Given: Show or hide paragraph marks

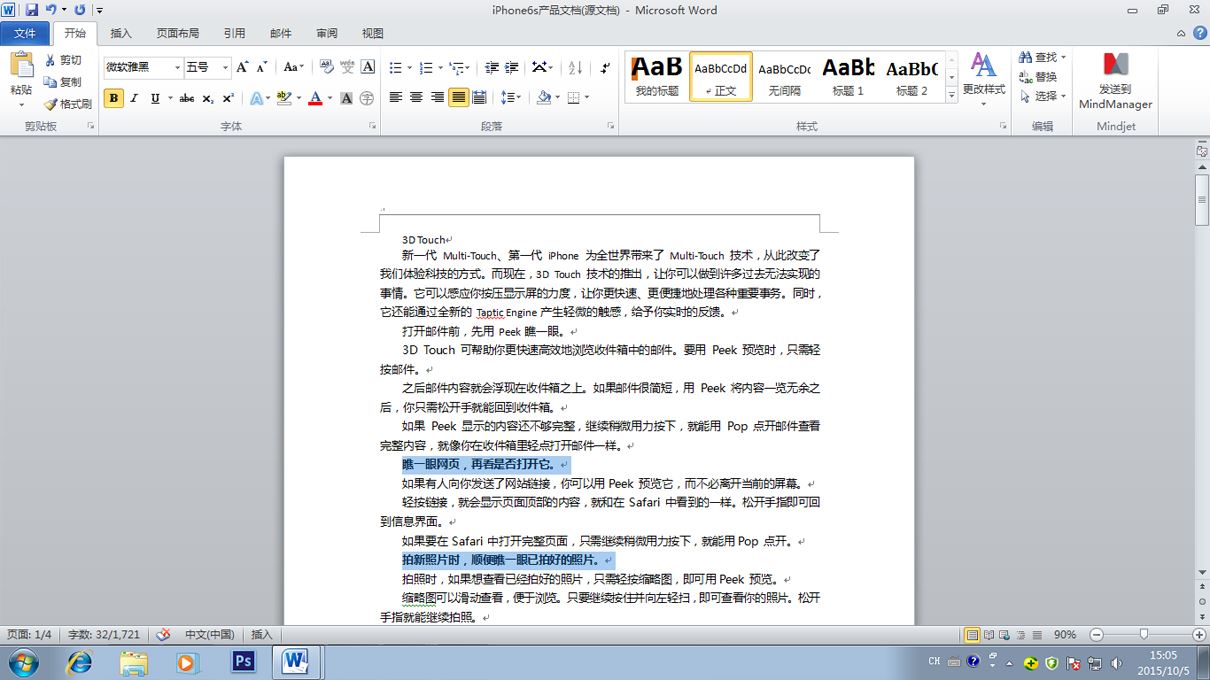Looking at the screenshot, I should click(605, 67).
